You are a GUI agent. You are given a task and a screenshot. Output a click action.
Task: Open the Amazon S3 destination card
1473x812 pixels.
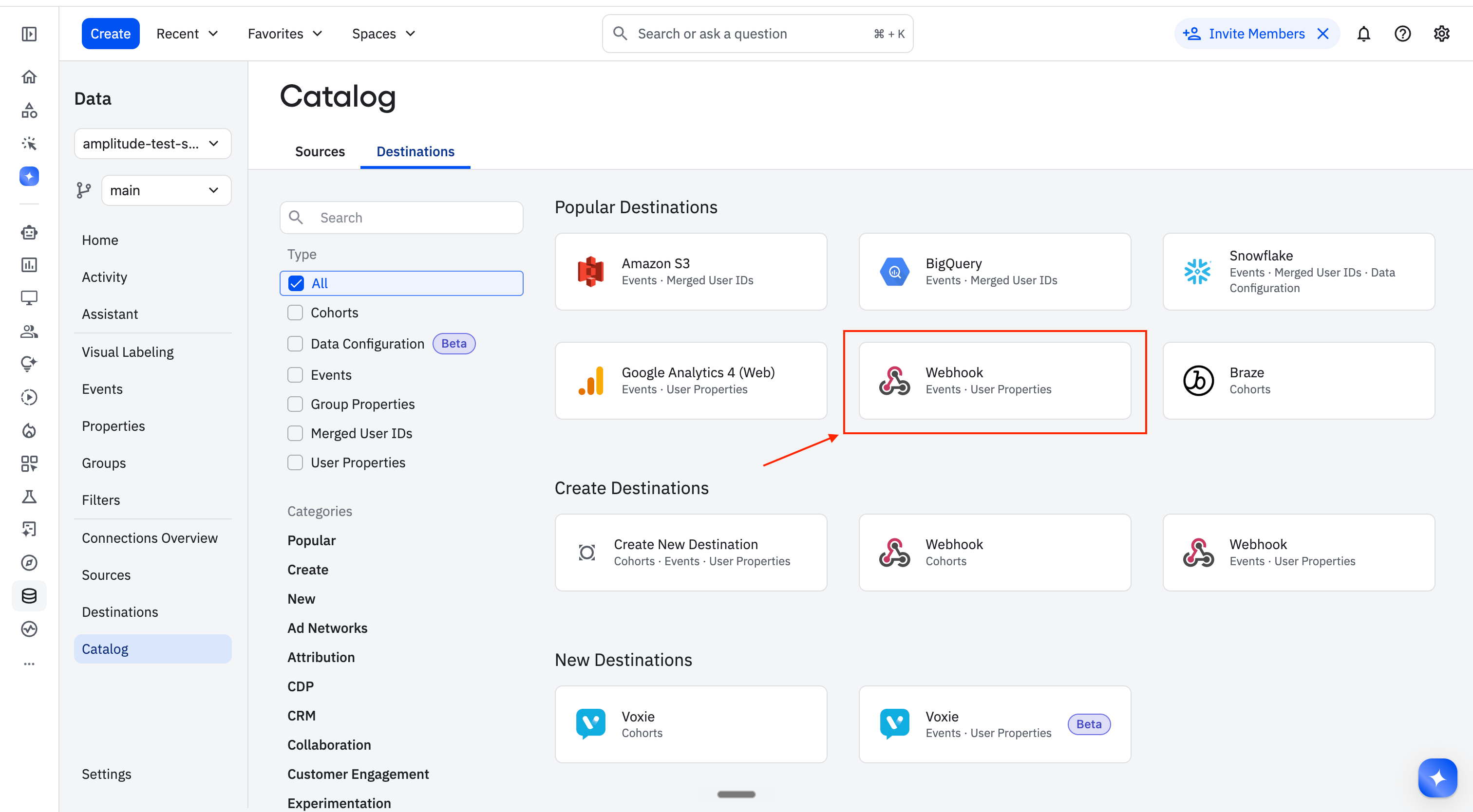(691, 272)
